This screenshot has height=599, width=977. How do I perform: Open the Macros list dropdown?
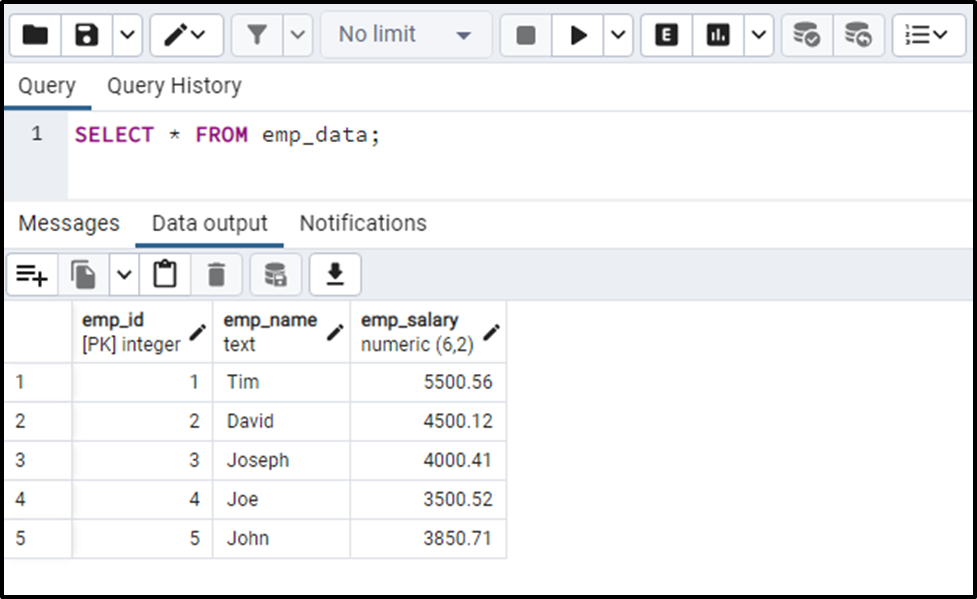[x=925, y=33]
